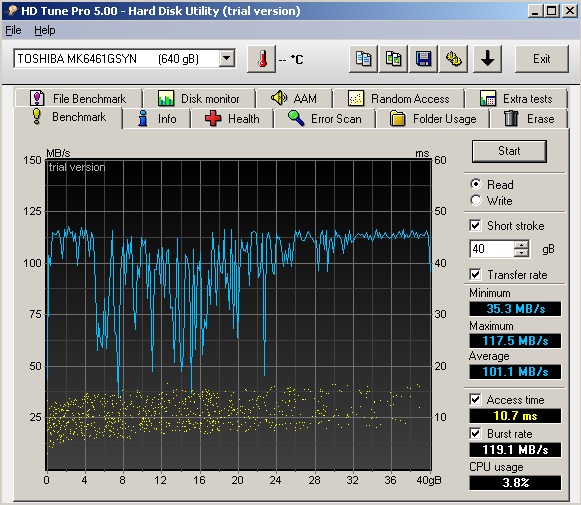Click the Start benchmark button

pyautogui.click(x=509, y=151)
